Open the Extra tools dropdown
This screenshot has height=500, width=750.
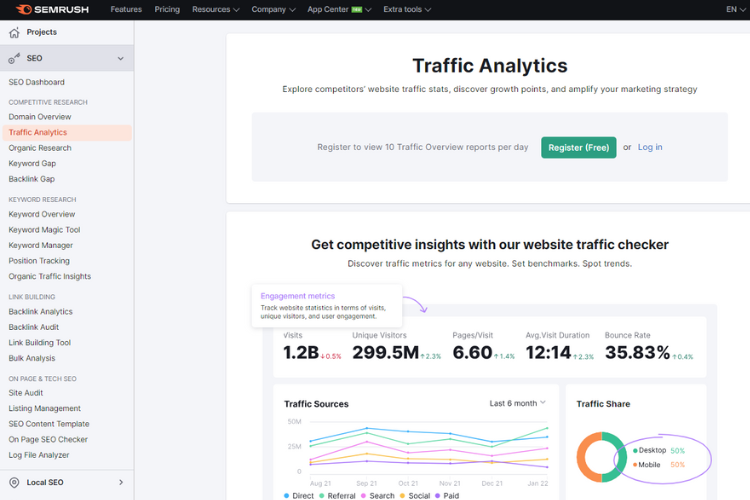pyautogui.click(x=407, y=10)
